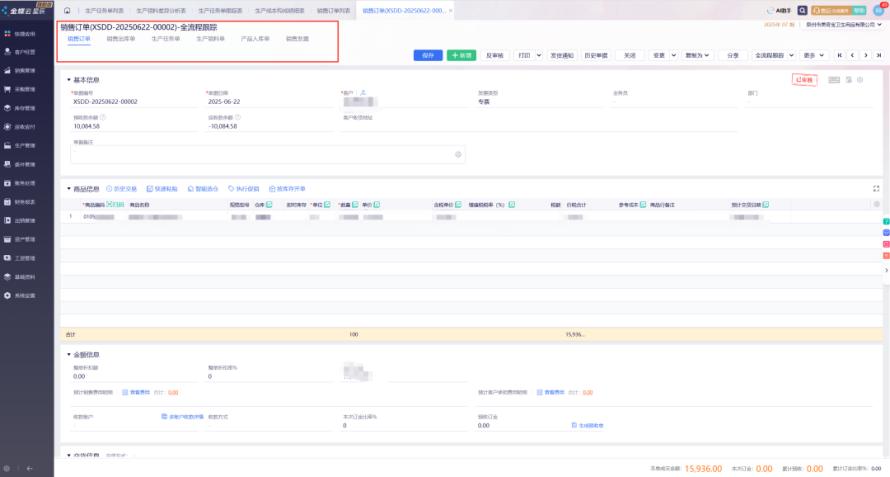Collapse the 金额信息 section
Viewport: 890px width, 477px height.
point(69,355)
